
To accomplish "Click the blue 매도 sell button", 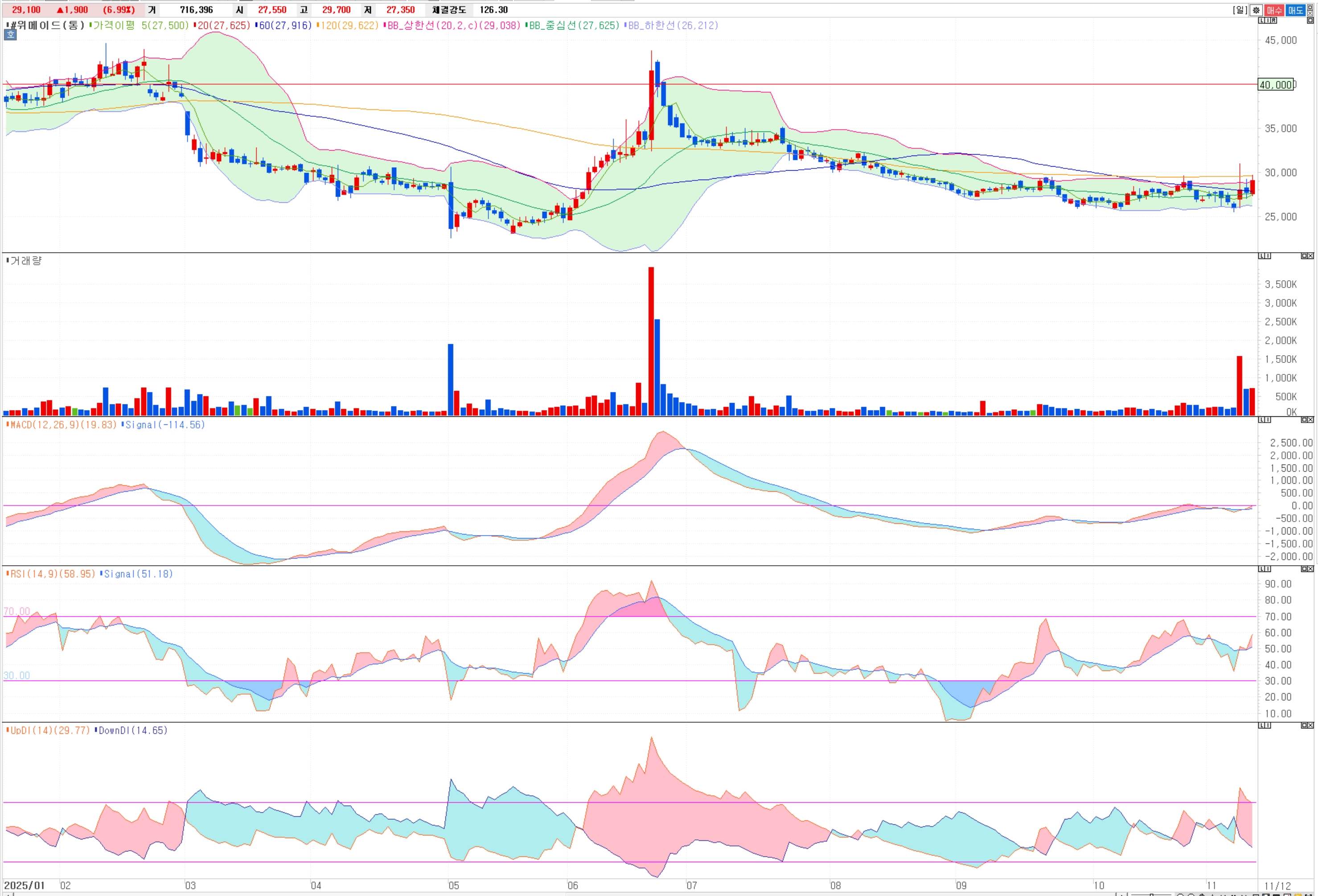I will coord(1296,10).
